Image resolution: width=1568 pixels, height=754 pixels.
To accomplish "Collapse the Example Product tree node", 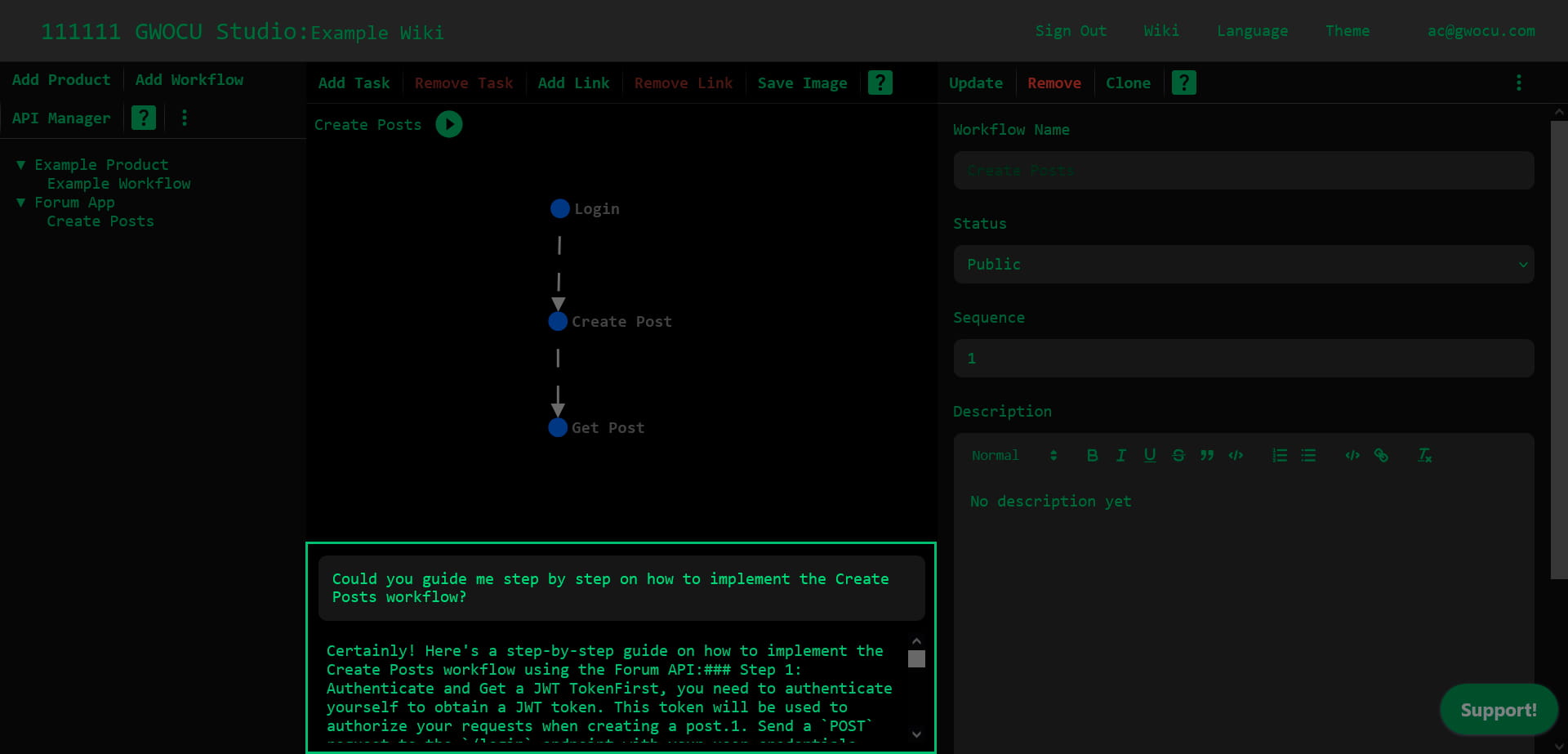I will [x=20, y=164].
